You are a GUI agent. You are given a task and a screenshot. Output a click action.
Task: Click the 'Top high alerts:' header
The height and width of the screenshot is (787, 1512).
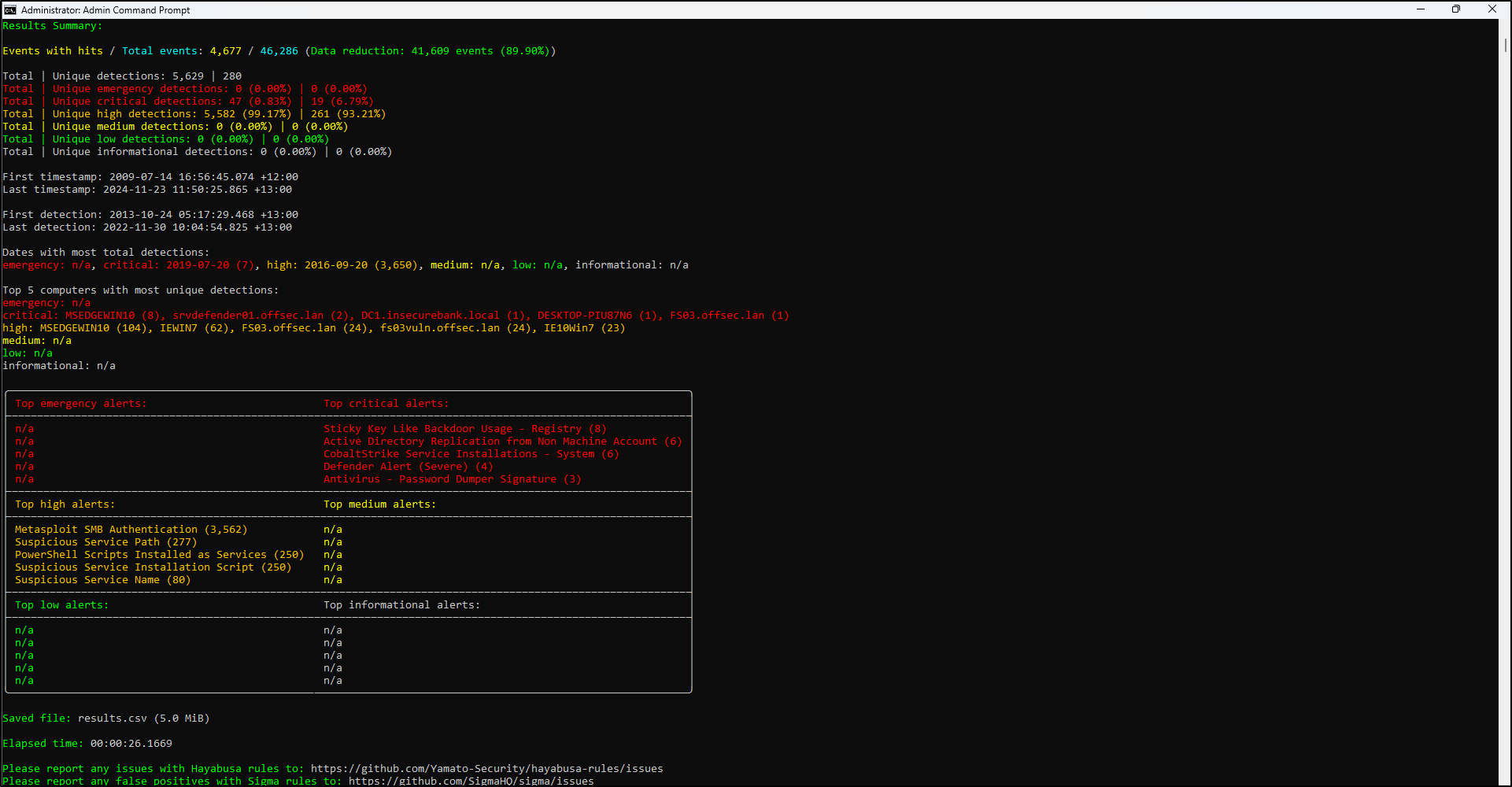pos(65,504)
